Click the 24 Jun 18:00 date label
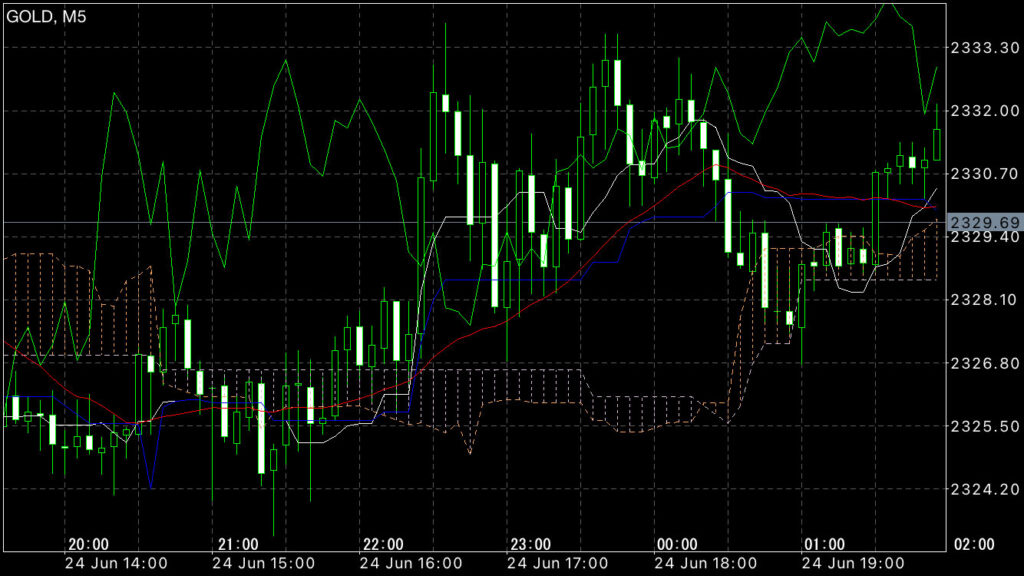The width and height of the screenshot is (1024, 576). [x=705, y=564]
